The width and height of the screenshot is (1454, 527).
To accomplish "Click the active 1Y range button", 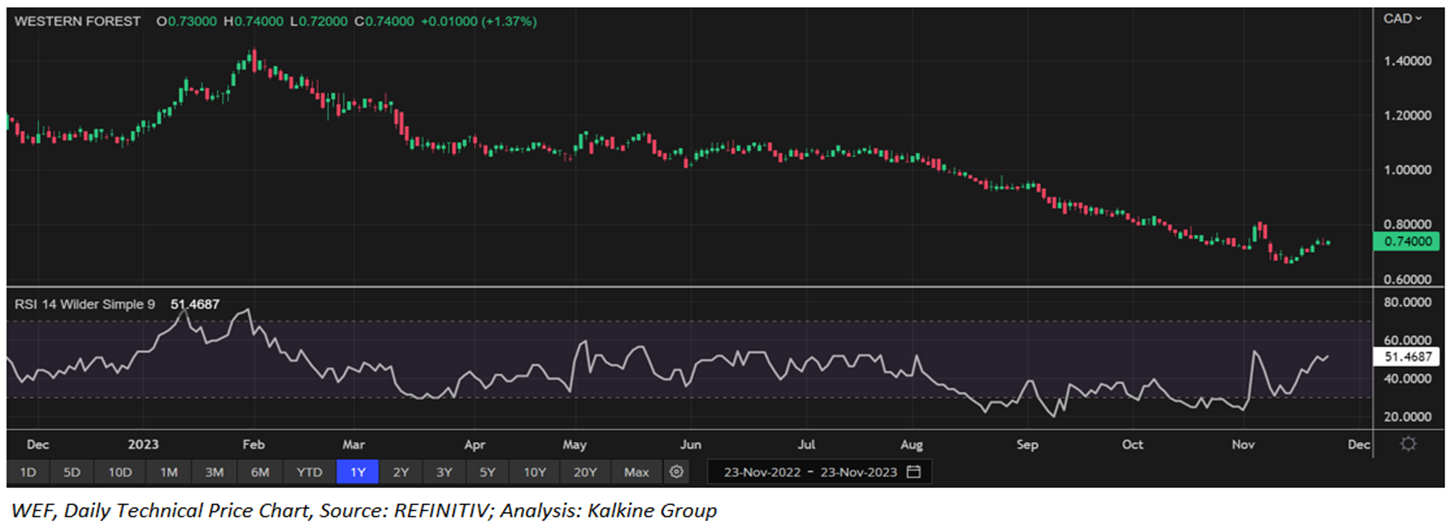I will 357,471.
